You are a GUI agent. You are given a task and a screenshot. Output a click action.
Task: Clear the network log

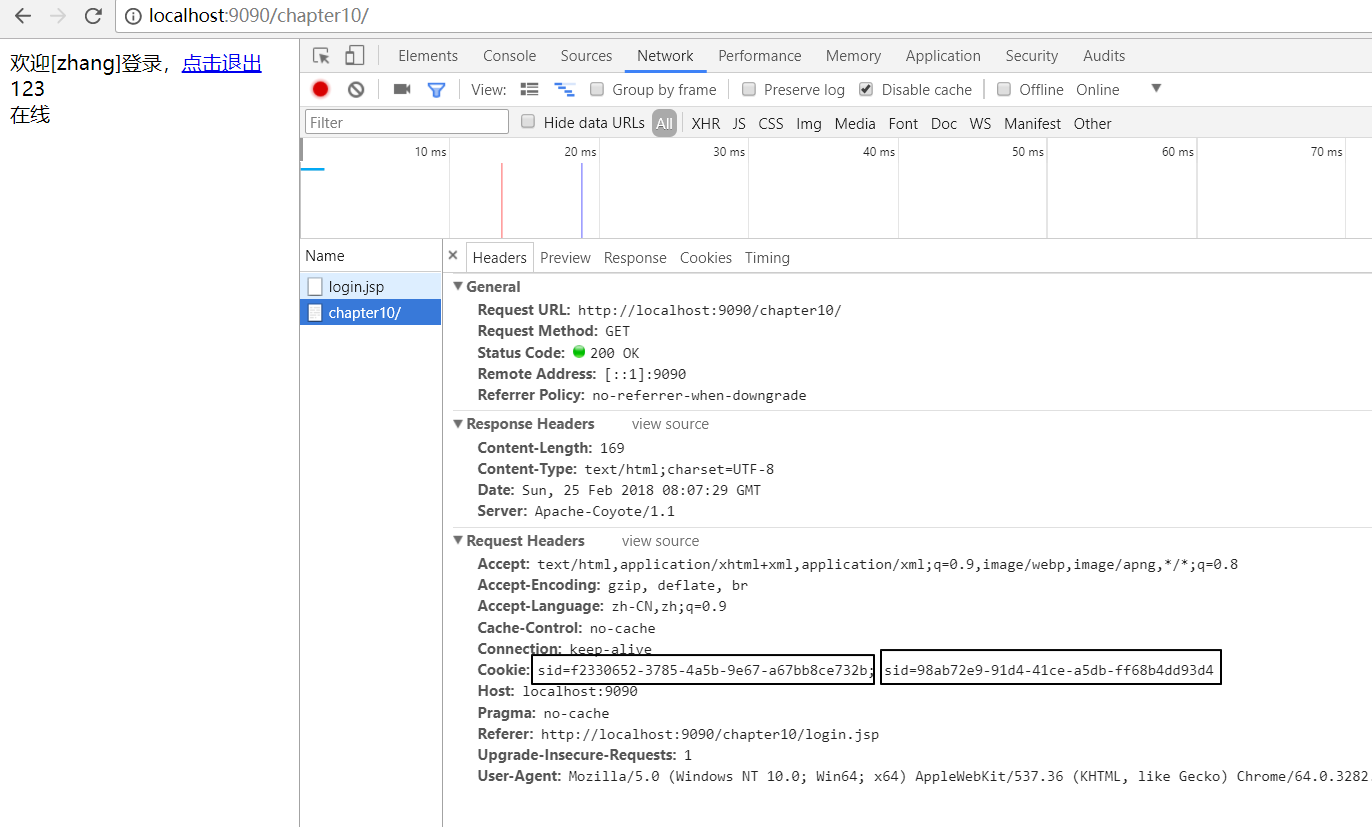[356, 89]
